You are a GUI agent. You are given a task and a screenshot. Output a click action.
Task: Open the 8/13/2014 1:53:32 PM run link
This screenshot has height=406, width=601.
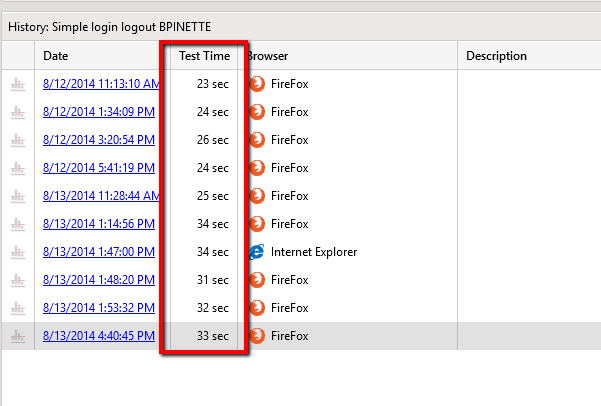pos(98,308)
